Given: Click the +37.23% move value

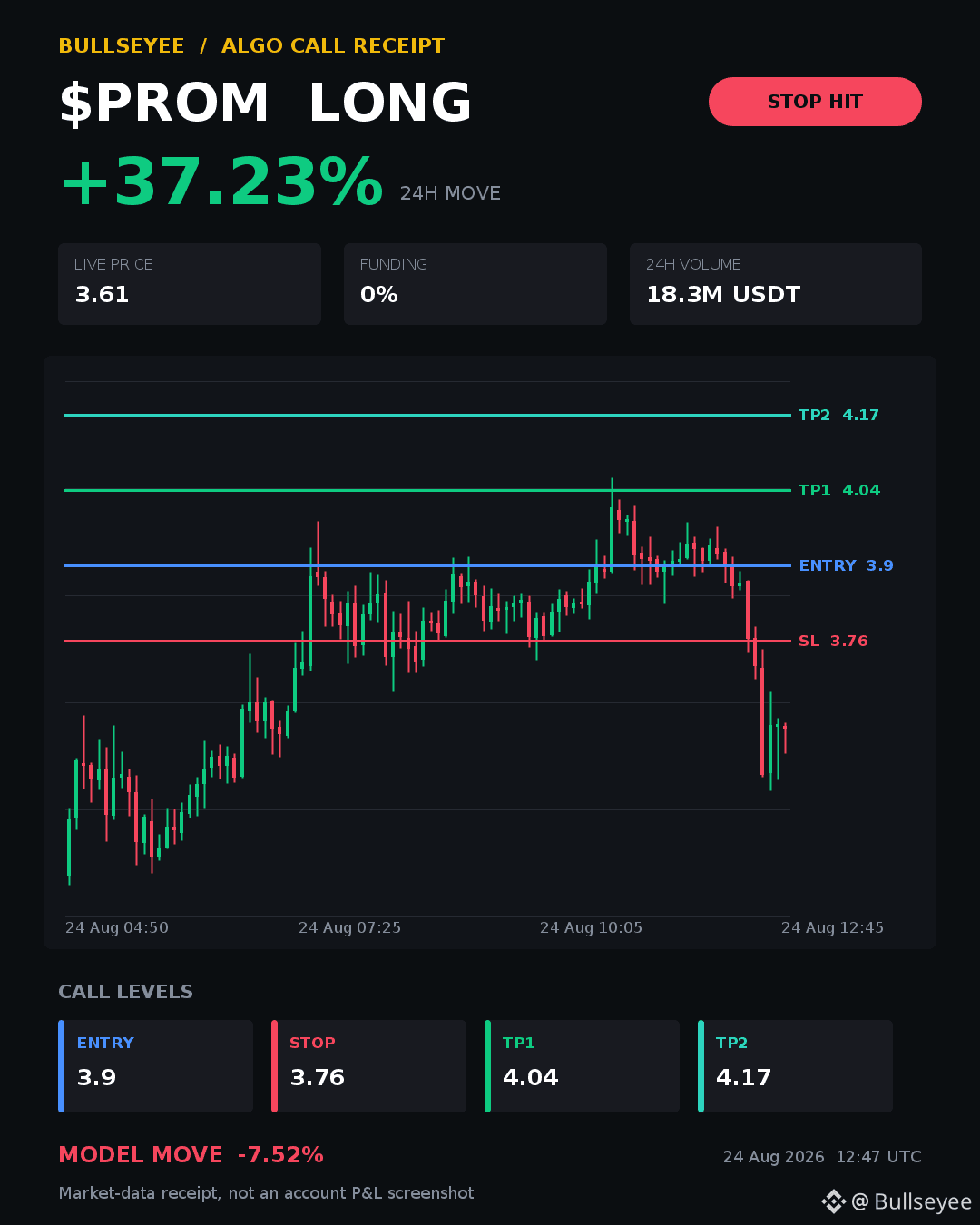Looking at the screenshot, I should [x=221, y=182].
